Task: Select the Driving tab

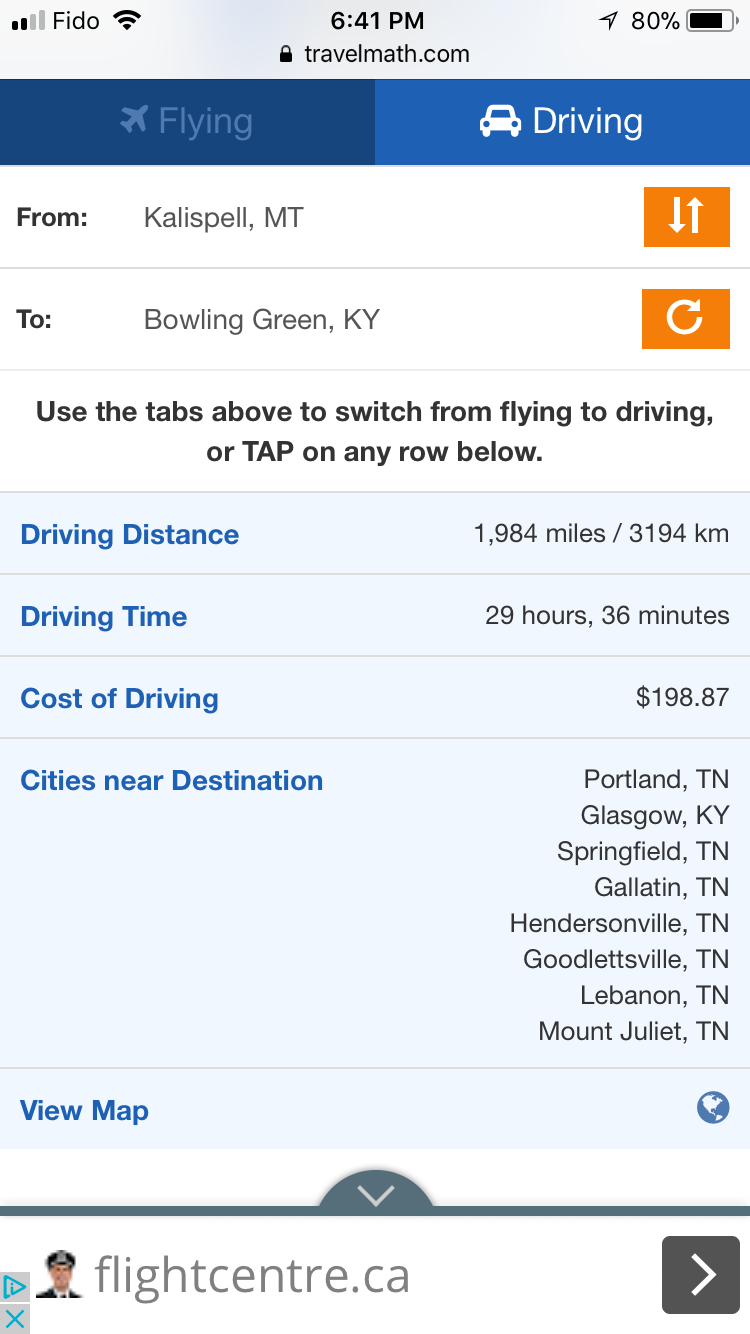Action: point(562,122)
